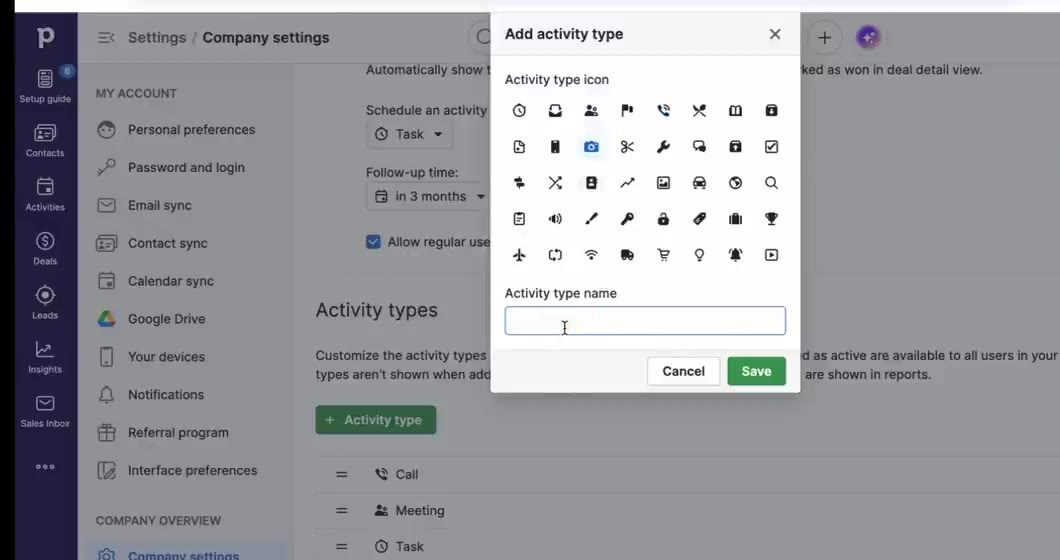1060x560 pixels.
Task: Pick the looping arrows refresh icon
Action: pos(555,255)
